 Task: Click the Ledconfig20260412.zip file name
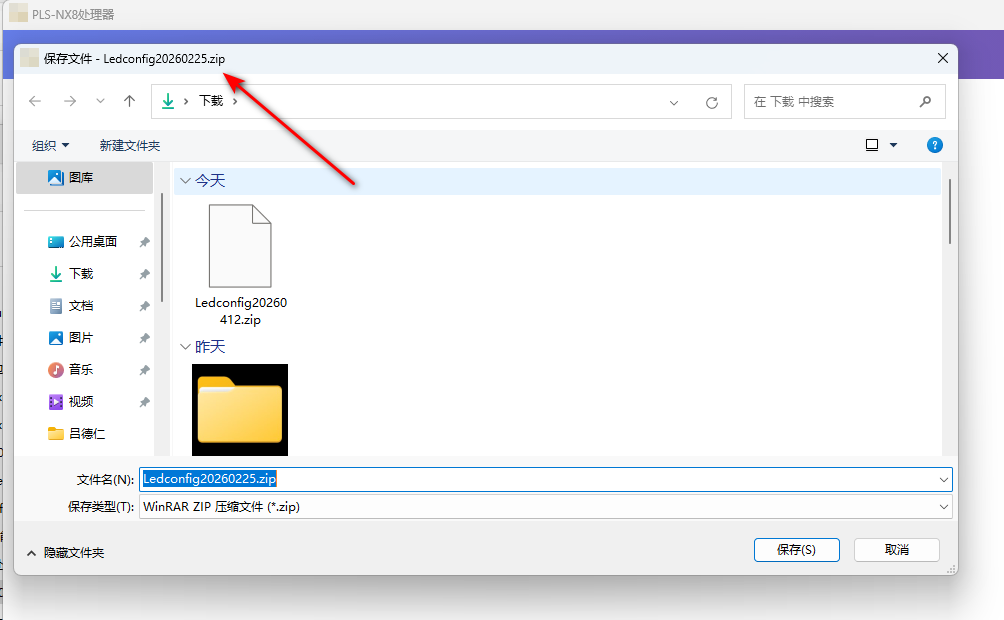click(241, 311)
